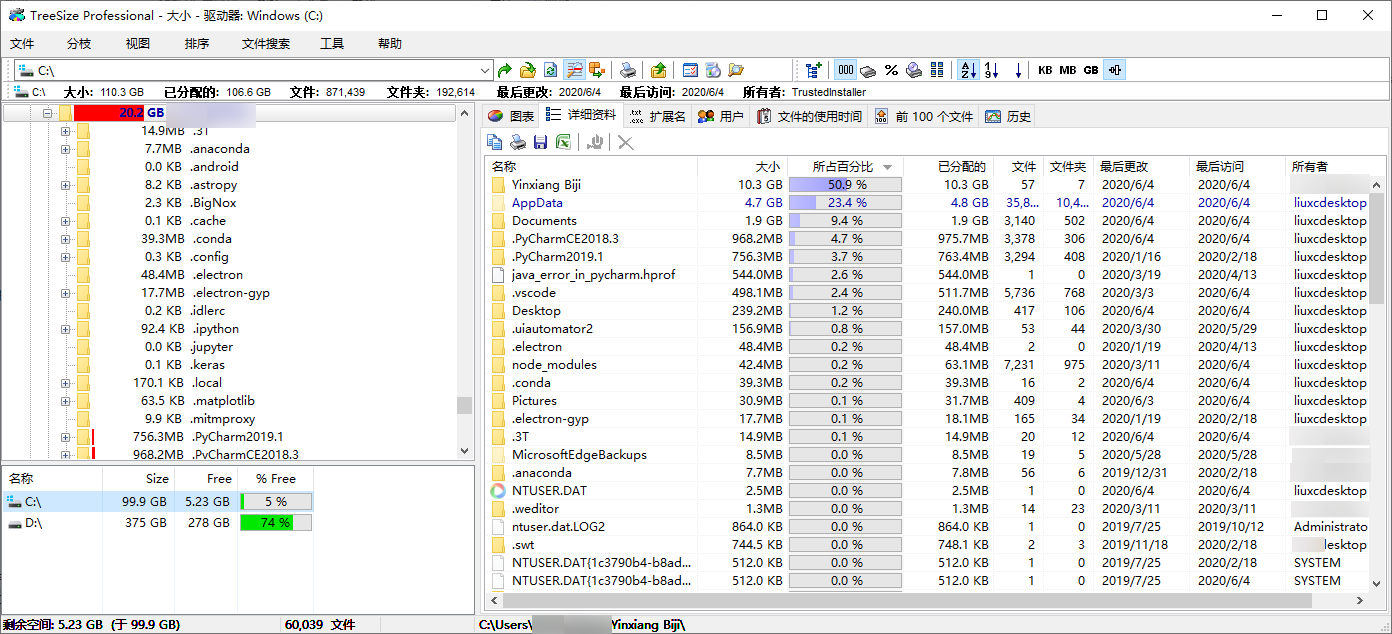
Task: Toggle automatic units button after GB
Action: [x=1114, y=70]
